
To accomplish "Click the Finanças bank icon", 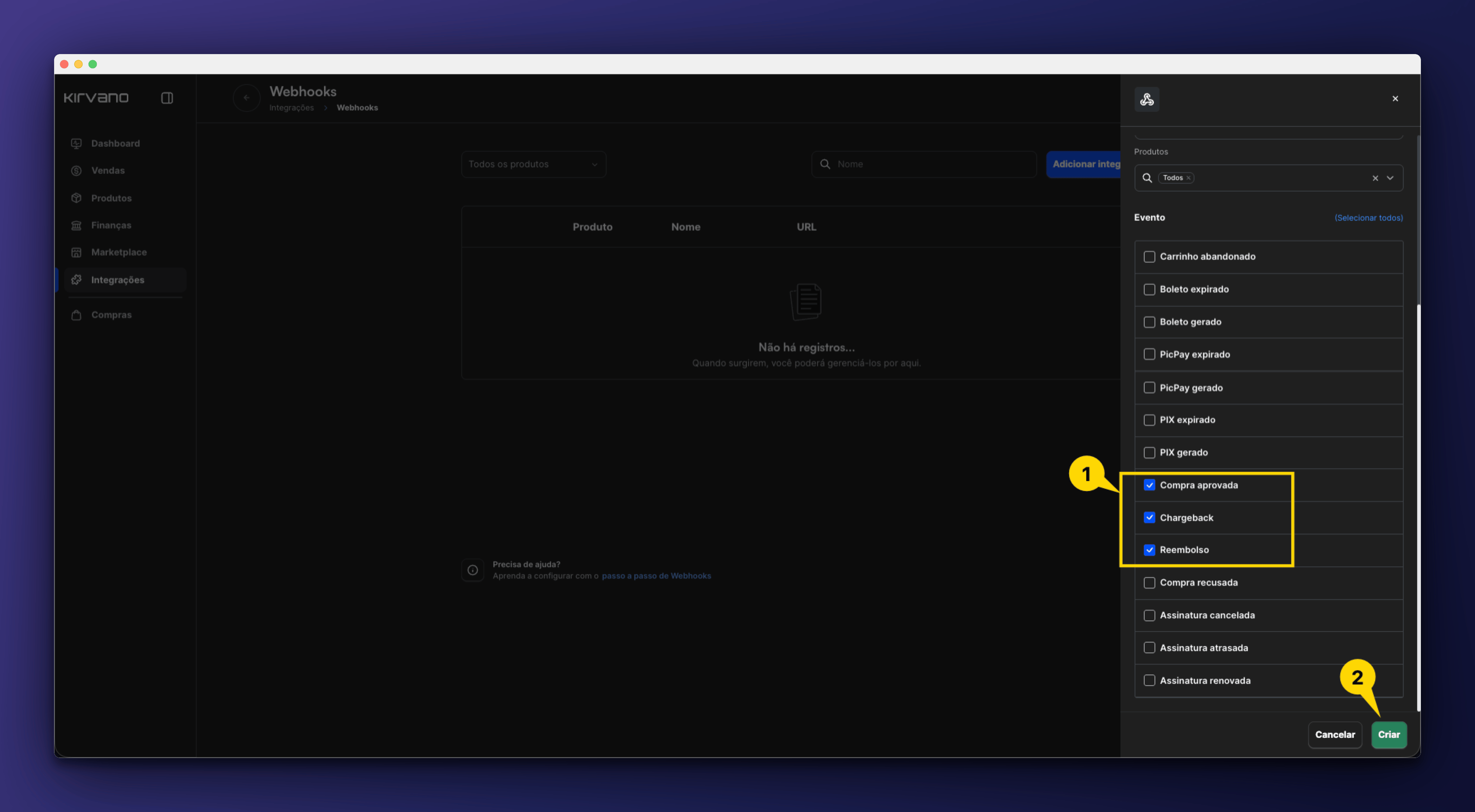I will click(76, 225).
